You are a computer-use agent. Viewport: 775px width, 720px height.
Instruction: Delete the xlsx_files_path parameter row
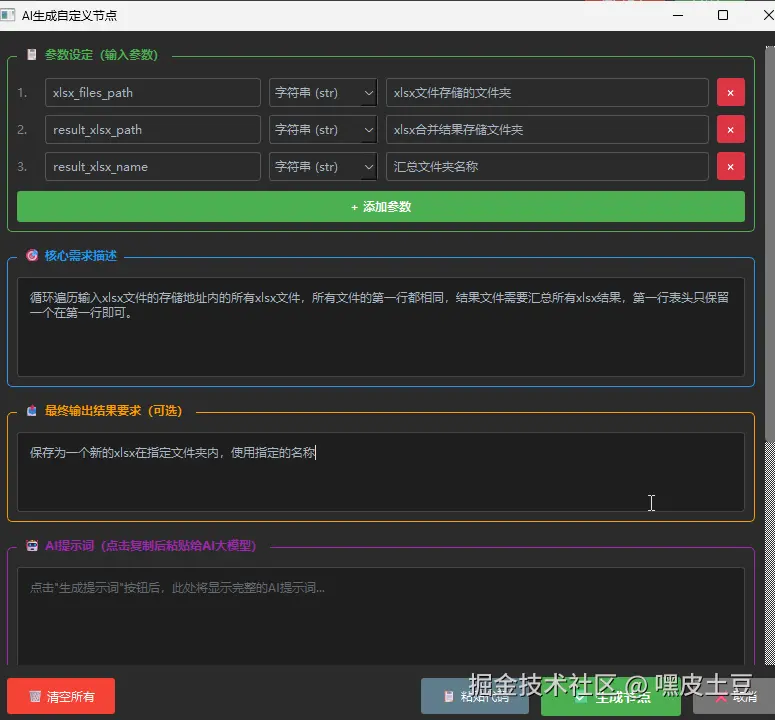pos(731,92)
